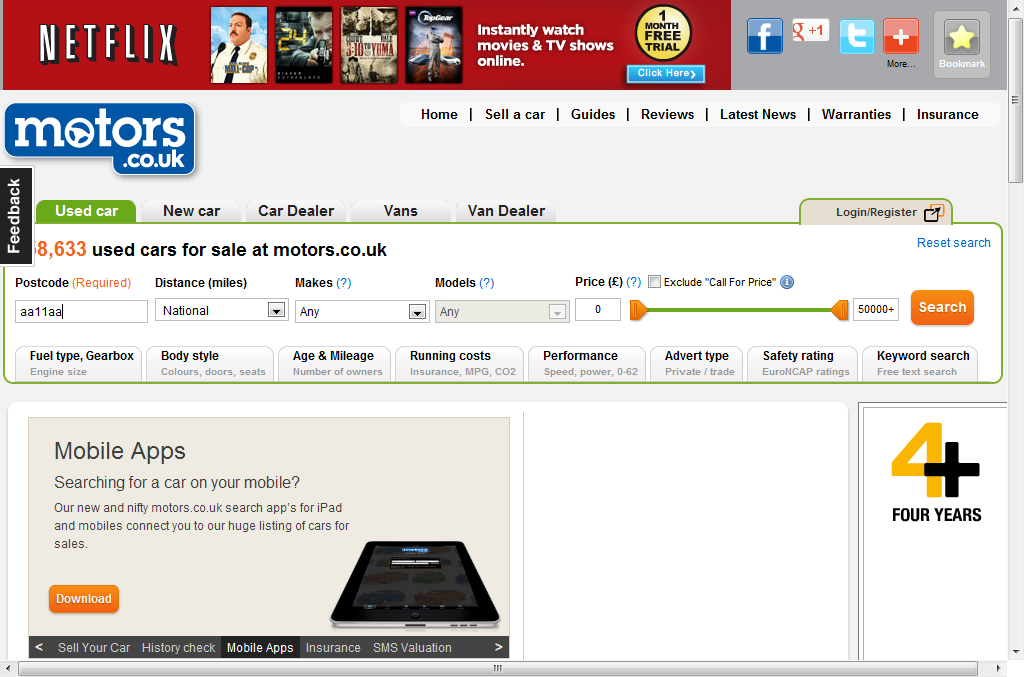Expand Keyword search filter

pyautogui.click(x=920, y=363)
